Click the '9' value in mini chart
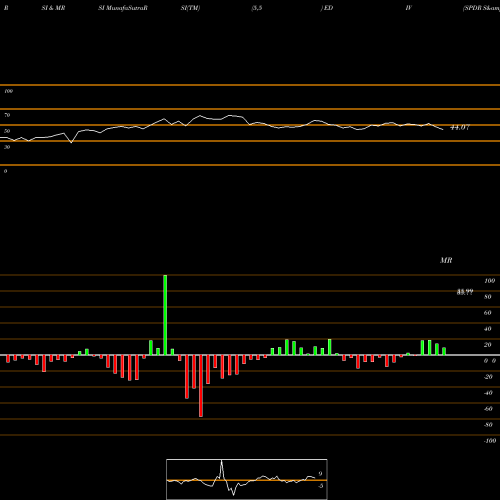Image resolution: width=500 pixels, height=500 pixels. coord(320,474)
